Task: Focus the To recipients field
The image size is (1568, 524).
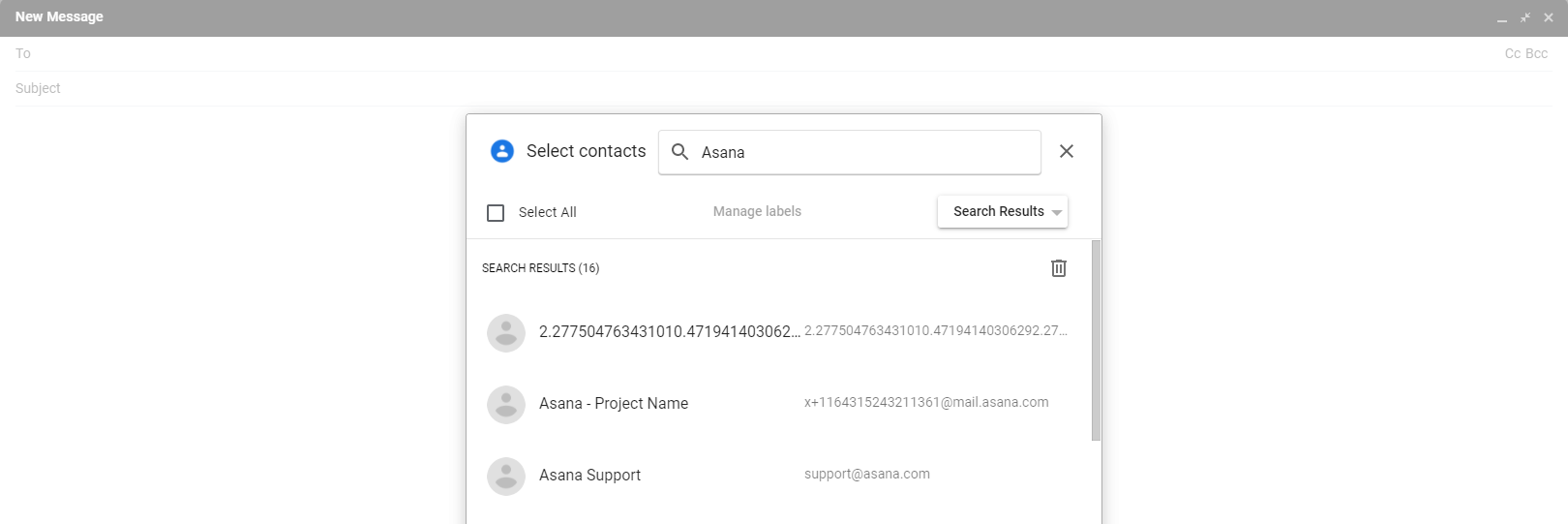Action: pyautogui.click(x=755, y=53)
